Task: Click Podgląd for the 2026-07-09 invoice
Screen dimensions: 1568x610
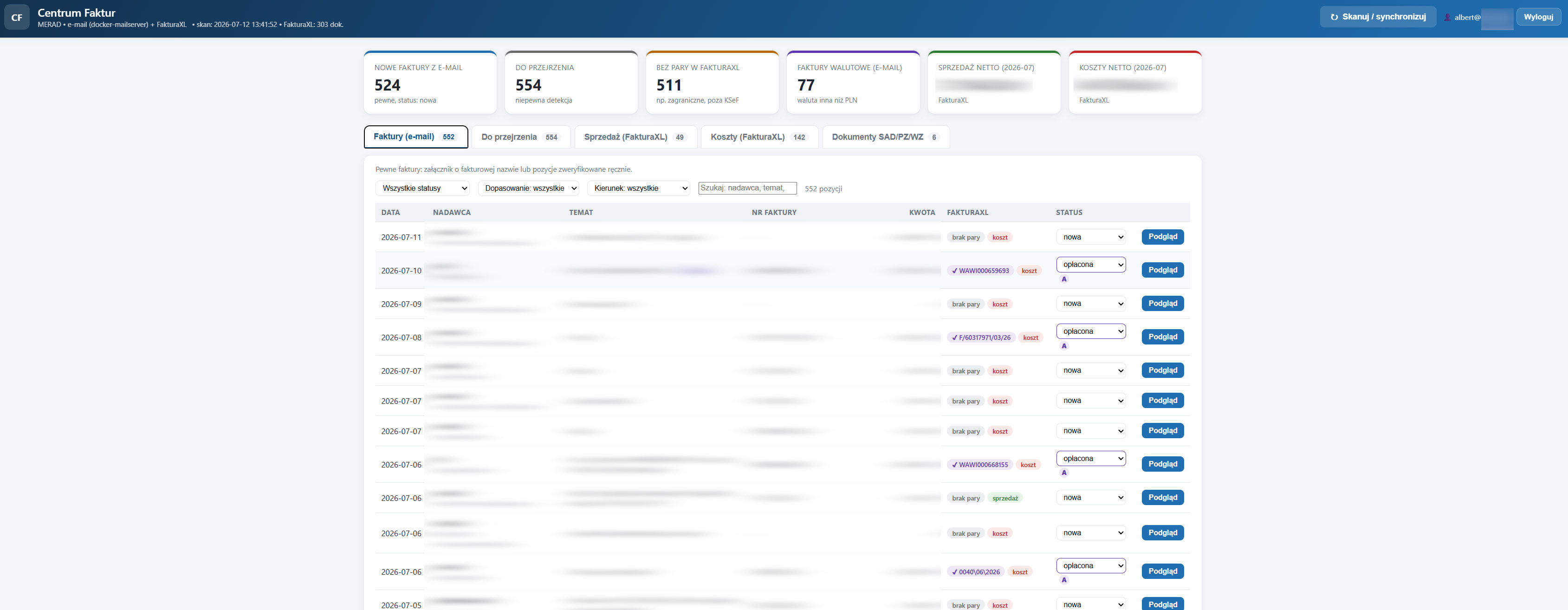Action: (1163, 304)
